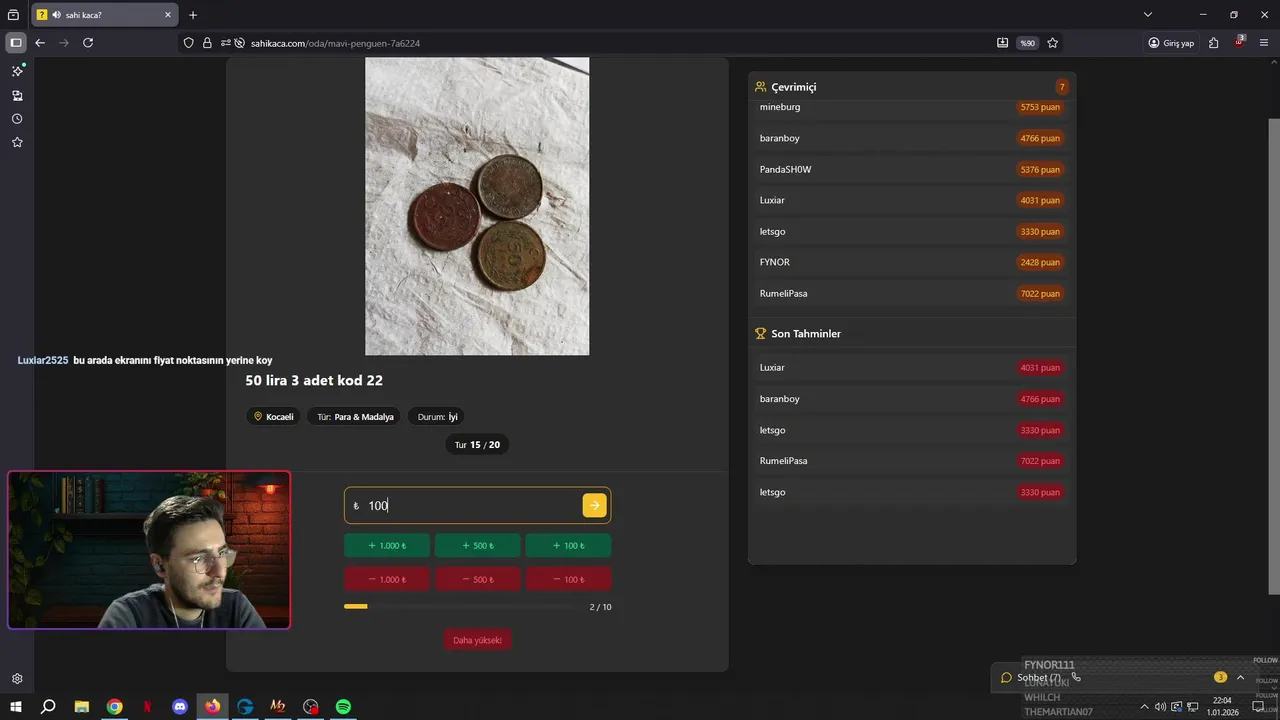This screenshot has width=1280, height=720.
Task: Open synced tabs sidebar icon
Action: (17, 95)
